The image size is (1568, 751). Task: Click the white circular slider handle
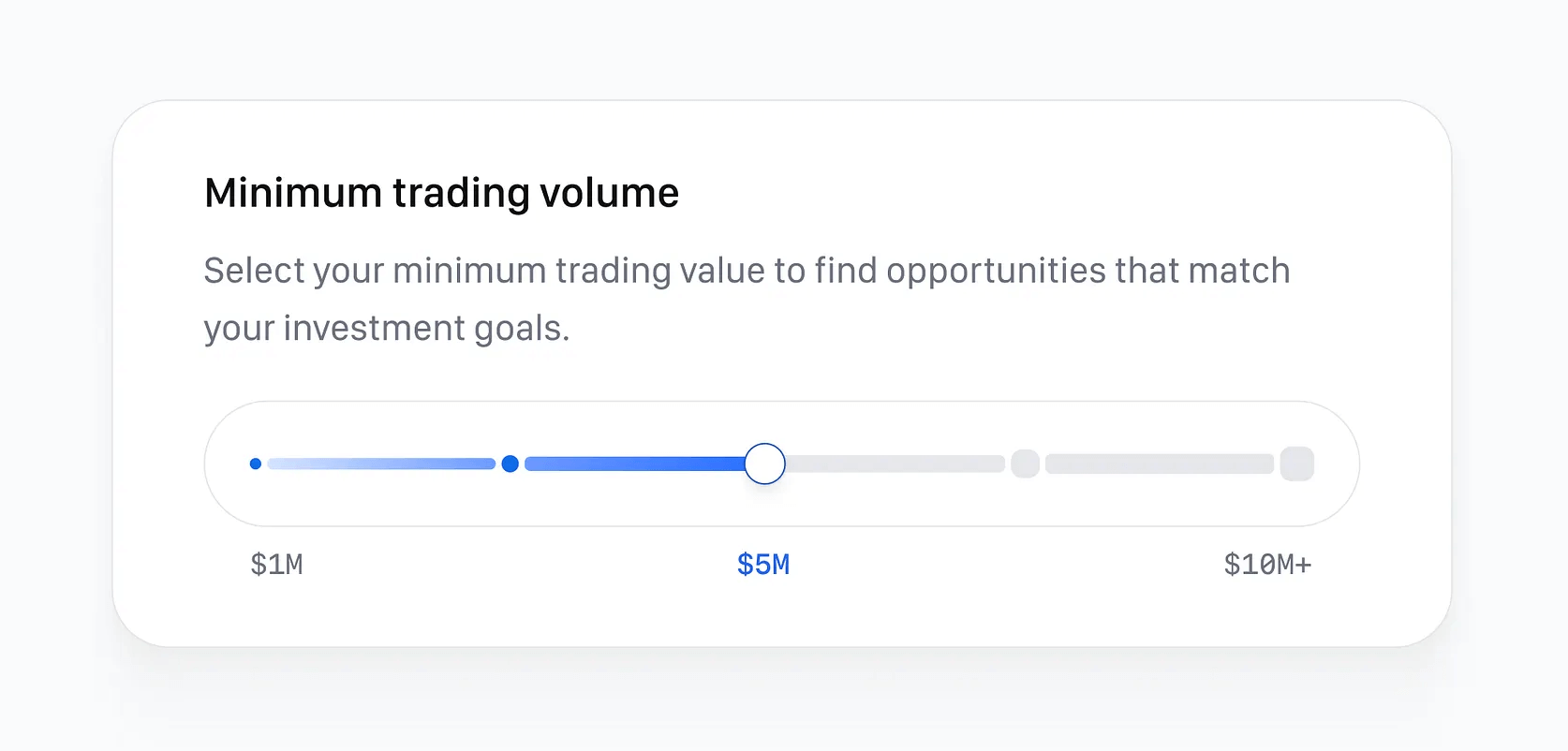point(765,464)
